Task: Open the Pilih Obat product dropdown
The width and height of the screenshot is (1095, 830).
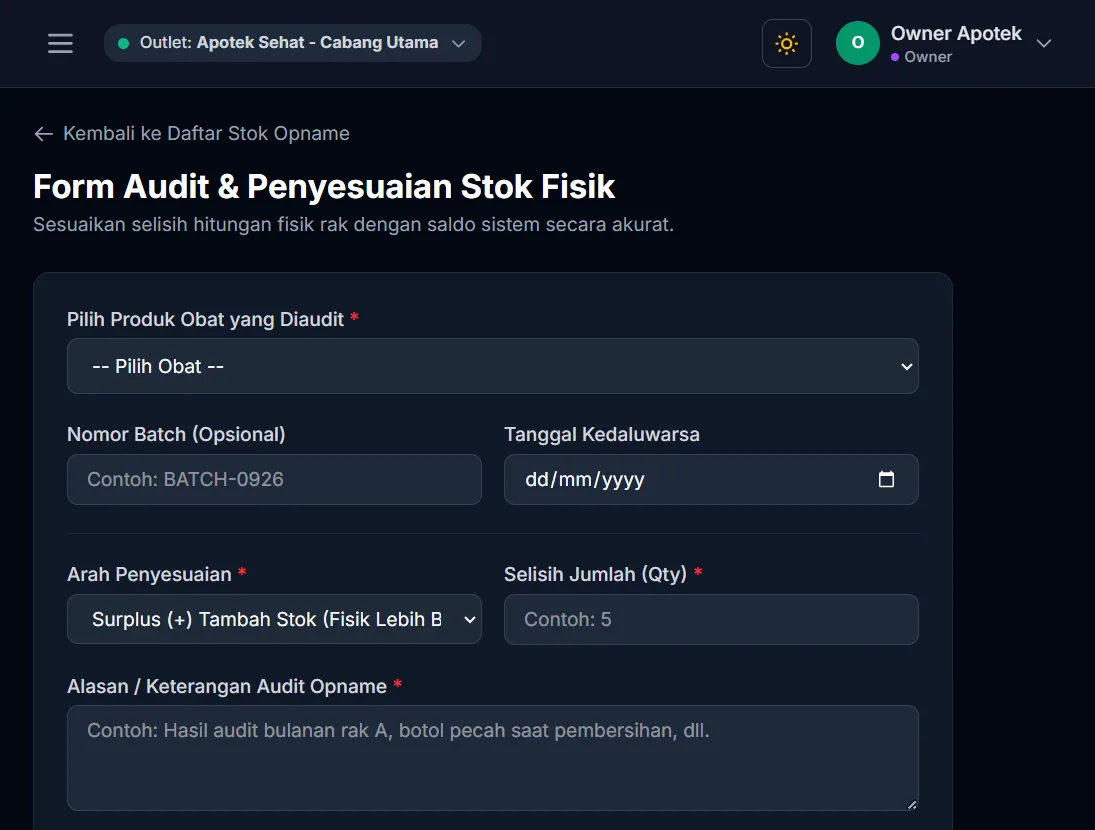Action: click(492, 366)
